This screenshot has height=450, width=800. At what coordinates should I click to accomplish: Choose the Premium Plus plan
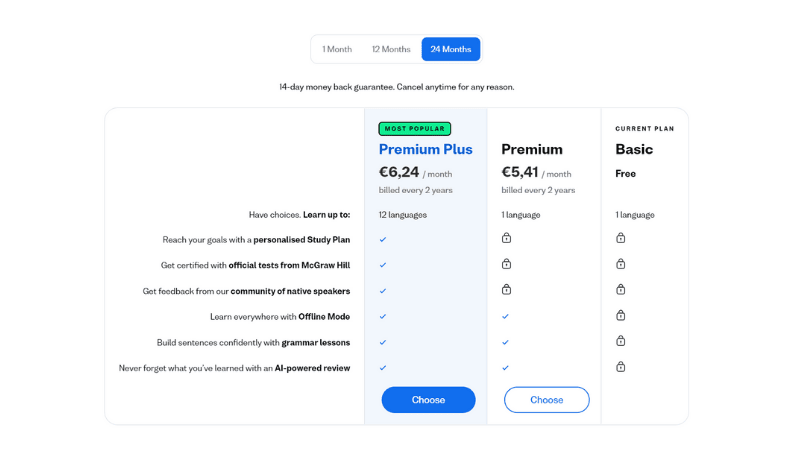429,400
